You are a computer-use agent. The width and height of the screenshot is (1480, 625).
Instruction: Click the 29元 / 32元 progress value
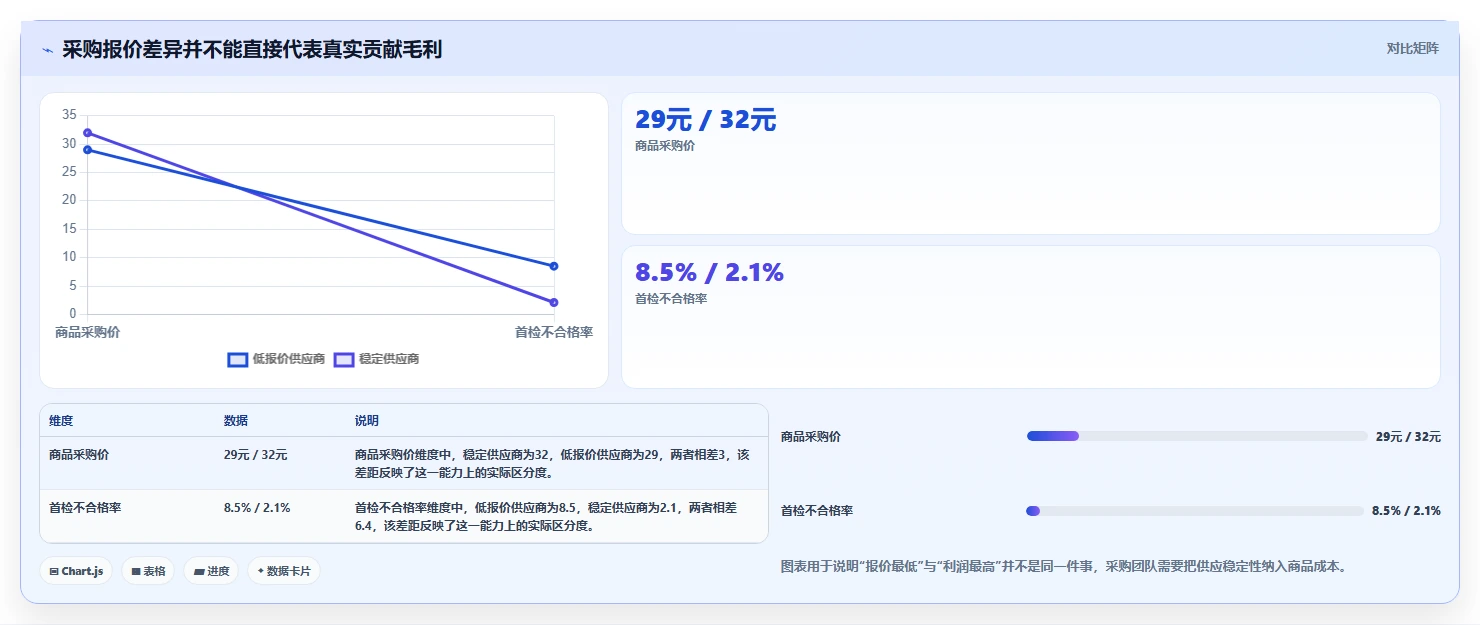tap(1408, 437)
